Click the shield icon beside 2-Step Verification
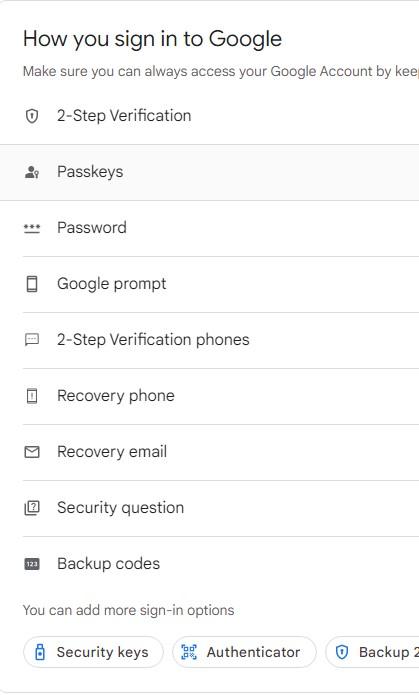This screenshot has width=419, height=695. point(32,116)
